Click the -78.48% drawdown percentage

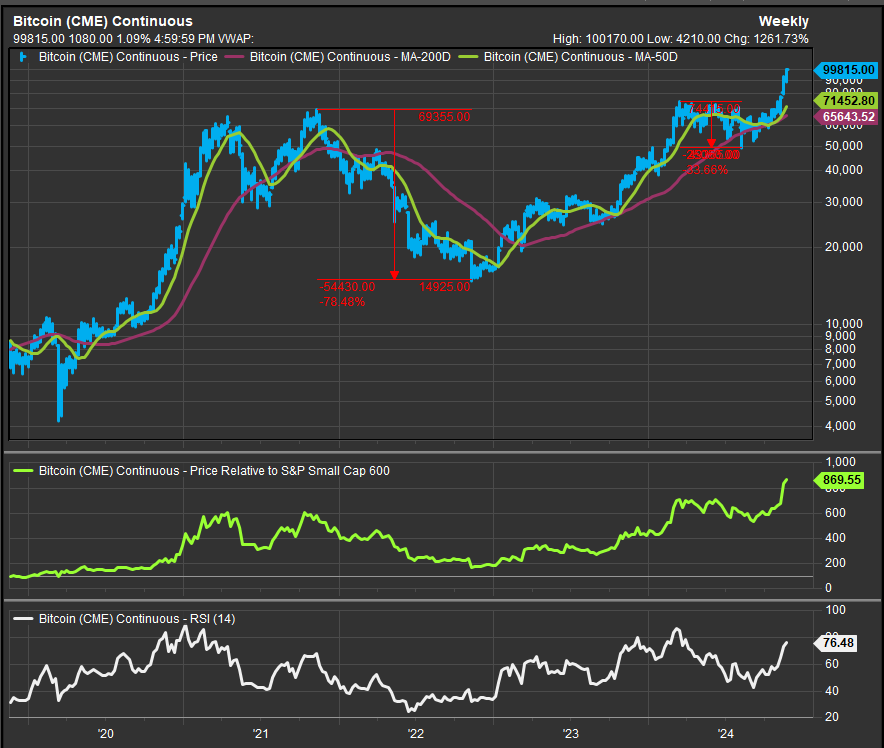[x=342, y=302]
